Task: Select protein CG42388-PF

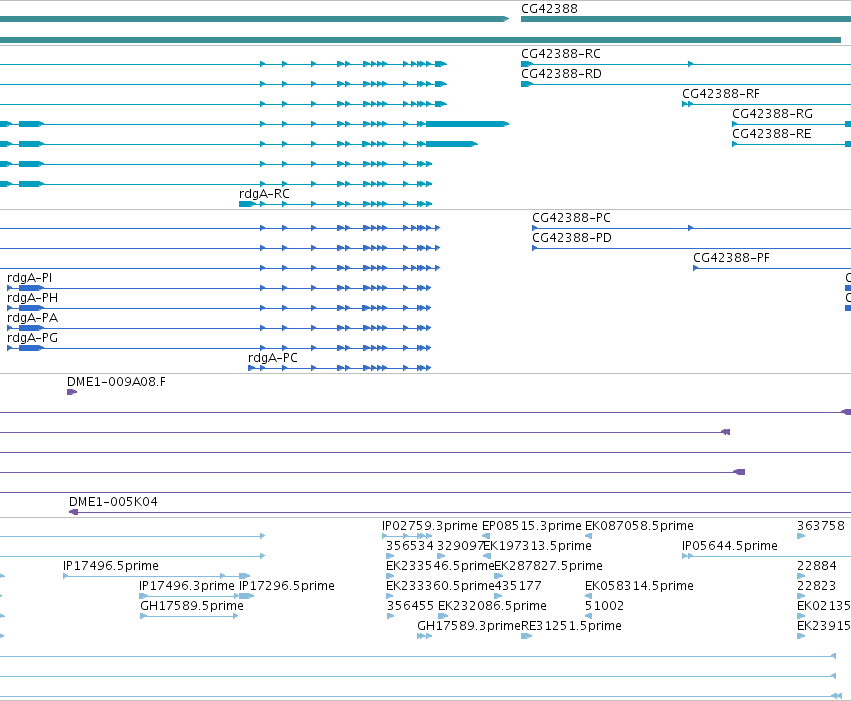Action: (x=731, y=258)
